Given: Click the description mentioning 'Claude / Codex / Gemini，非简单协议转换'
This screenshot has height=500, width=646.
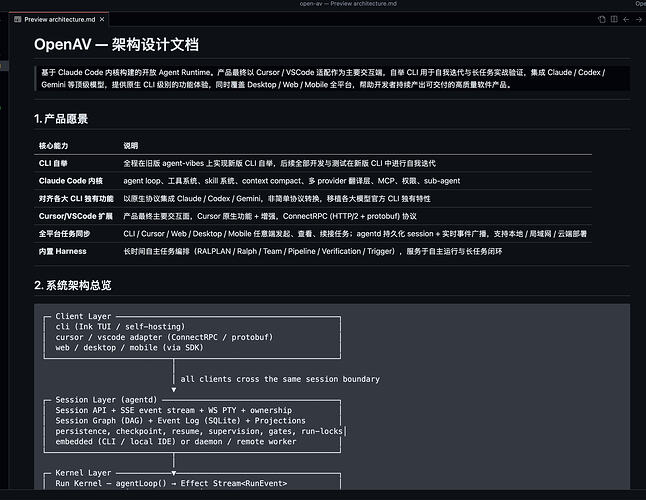Looking at the screenshot, I should click(x=277, y=199).
